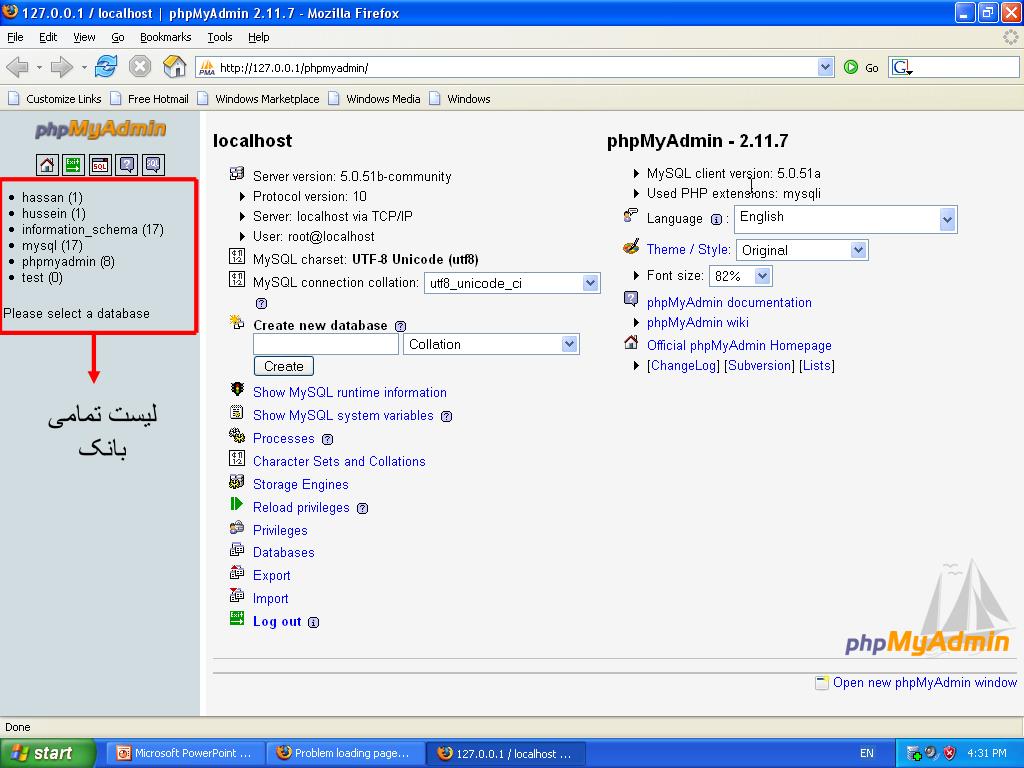The height and width of the screenshot is (768, 1024).
Task: Open the MySQL connection collation dropdown
Action: 512,283
